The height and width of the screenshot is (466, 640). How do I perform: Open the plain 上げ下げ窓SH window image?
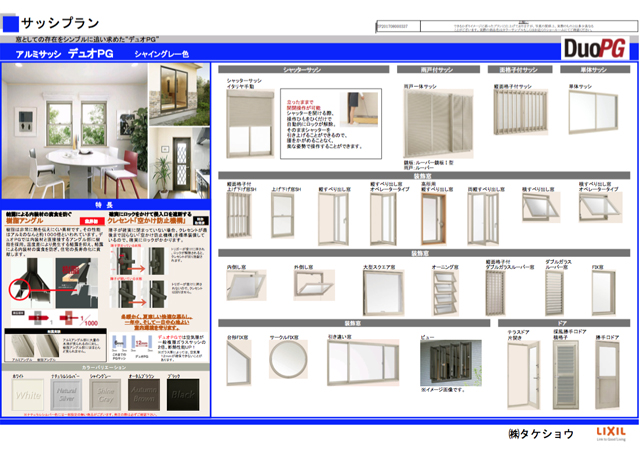point(282,215)
